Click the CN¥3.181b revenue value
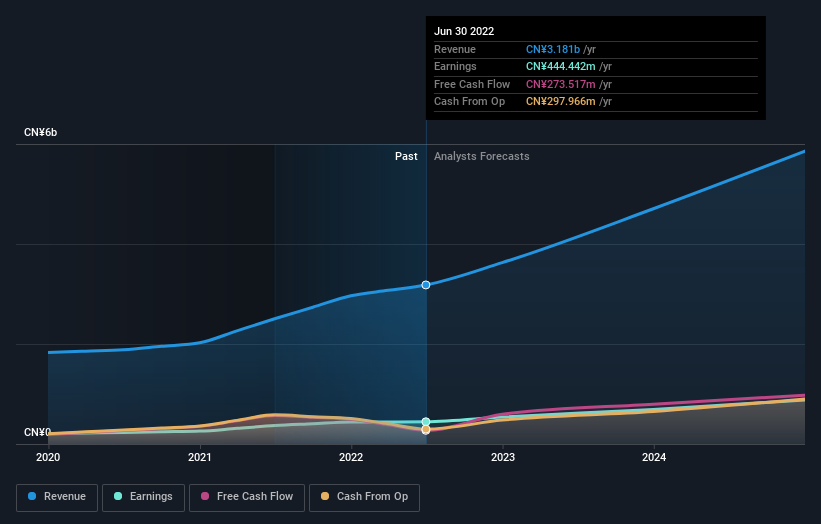This screenshot has height=524, width=821. pyautogui.click(x=553, y=49)
